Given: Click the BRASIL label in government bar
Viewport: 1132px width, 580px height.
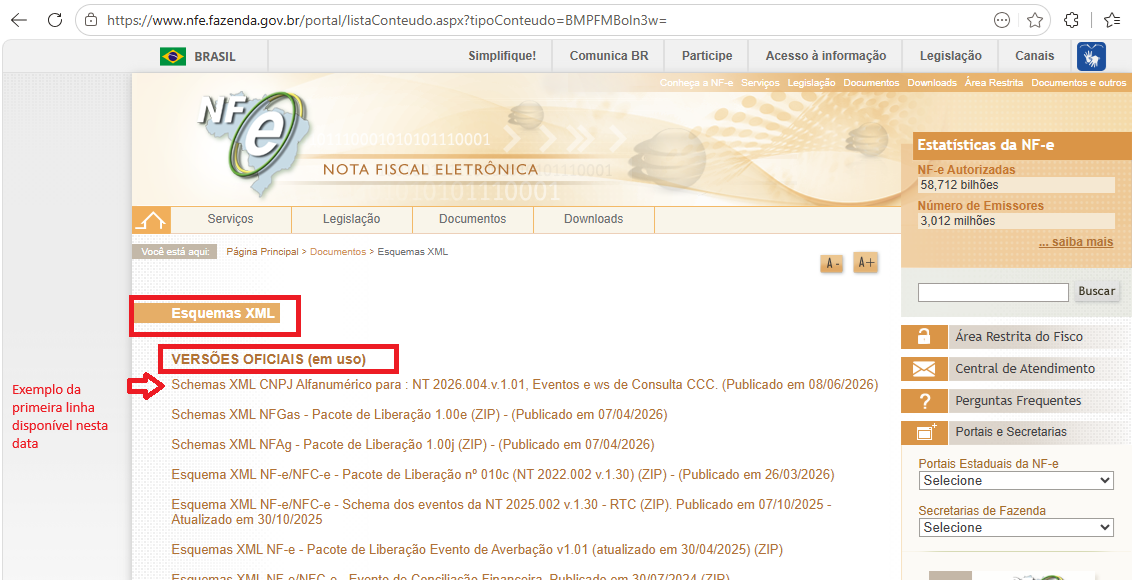Looking at the screenshot, I should point(215,57).
